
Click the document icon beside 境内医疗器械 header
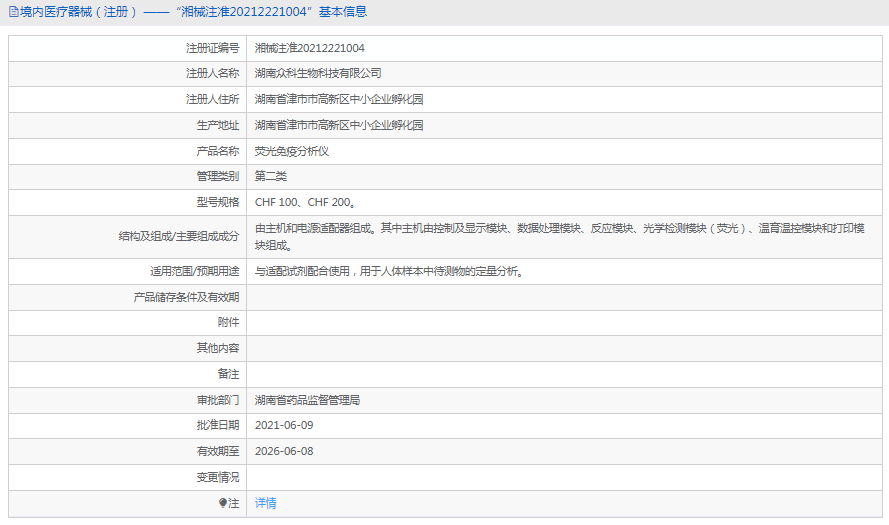(14, 12)
